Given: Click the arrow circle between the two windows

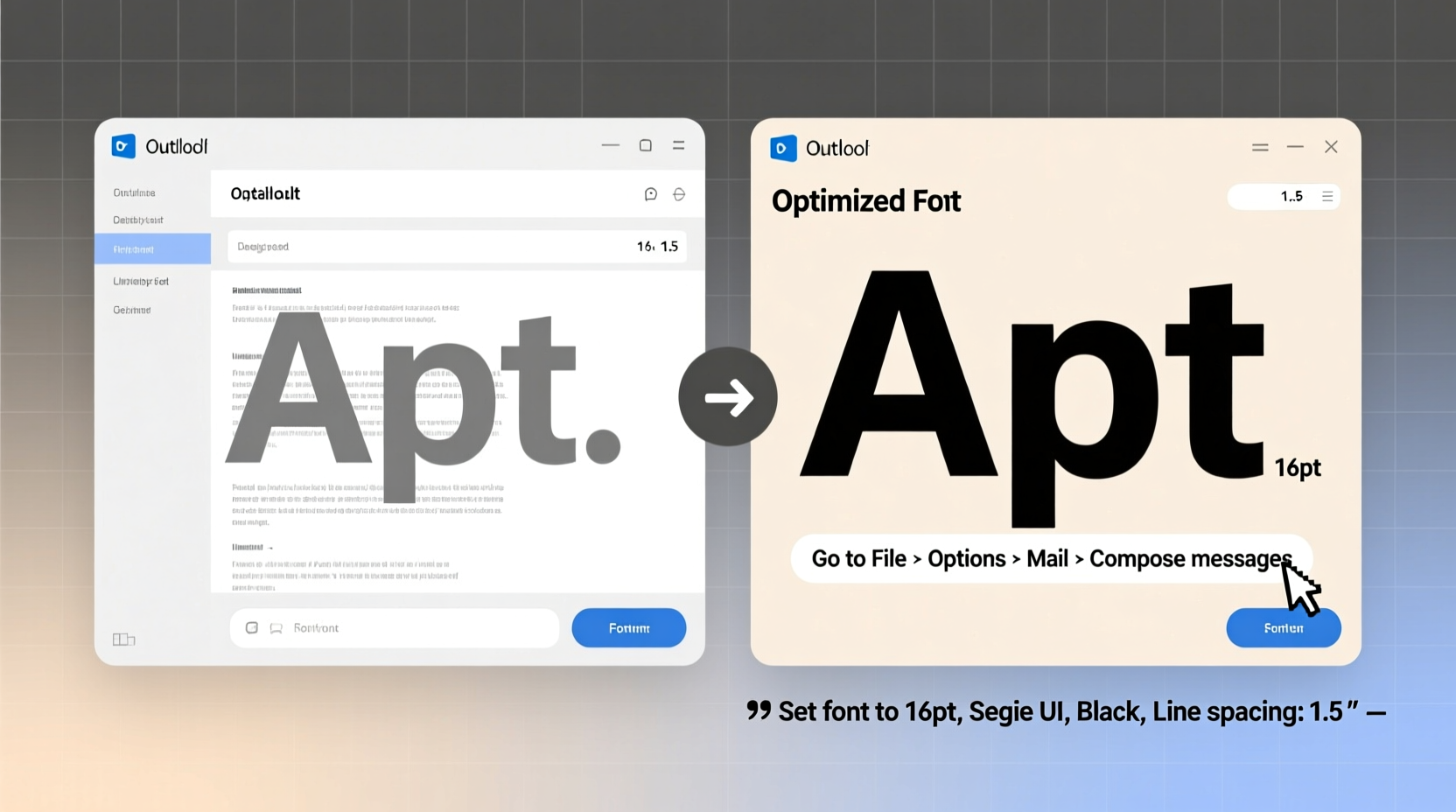Looking at the screenshot, I should [x=727, y=397].
